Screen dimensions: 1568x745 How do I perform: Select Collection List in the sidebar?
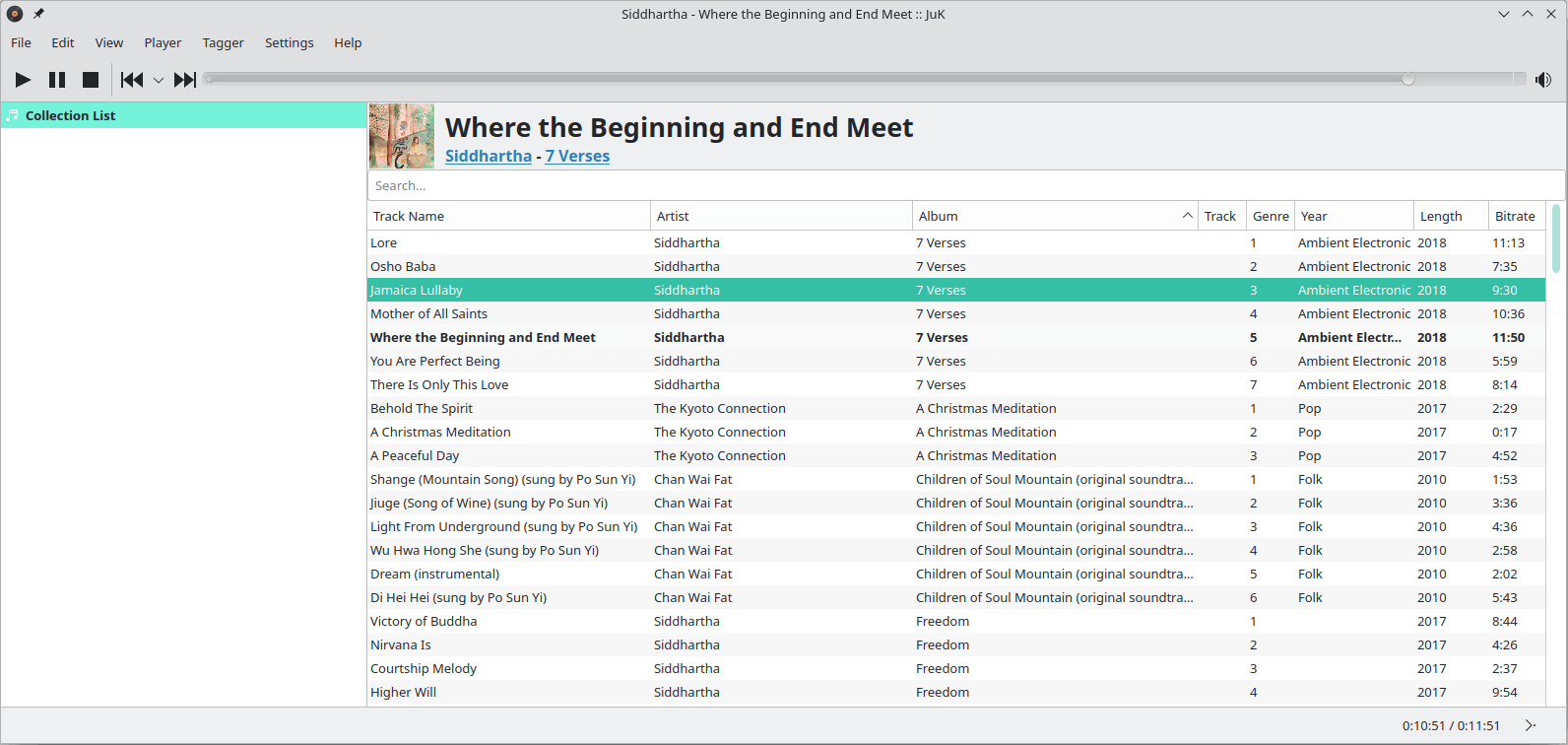point(183,115)
